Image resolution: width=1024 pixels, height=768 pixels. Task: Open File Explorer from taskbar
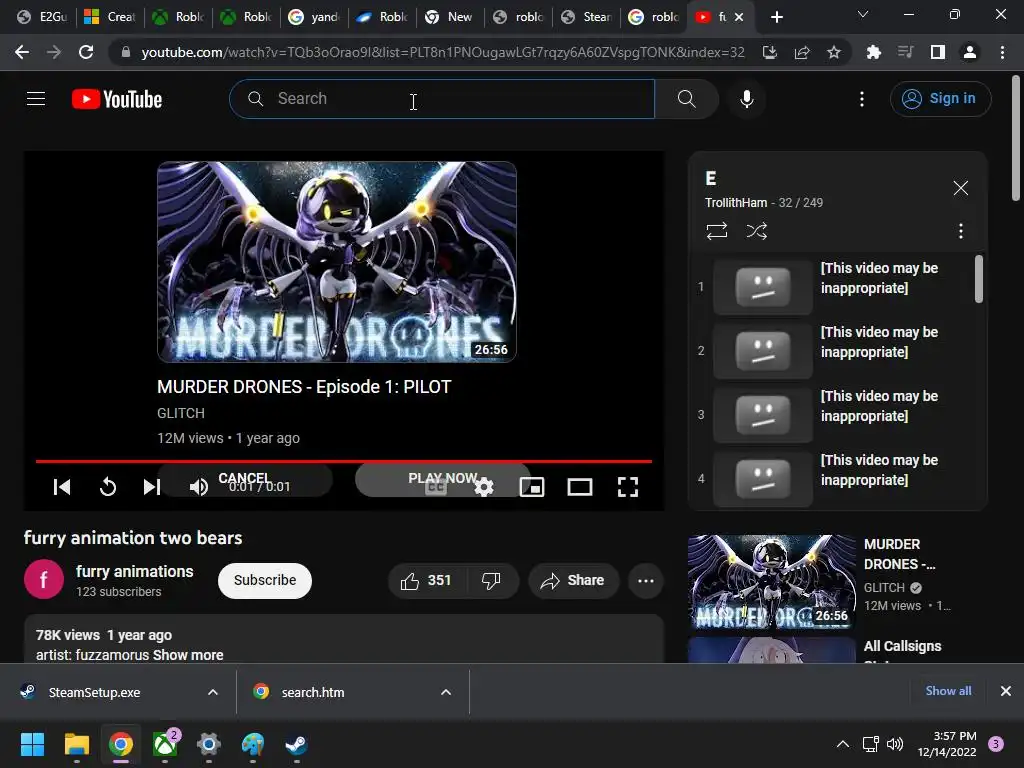[76, 744]
